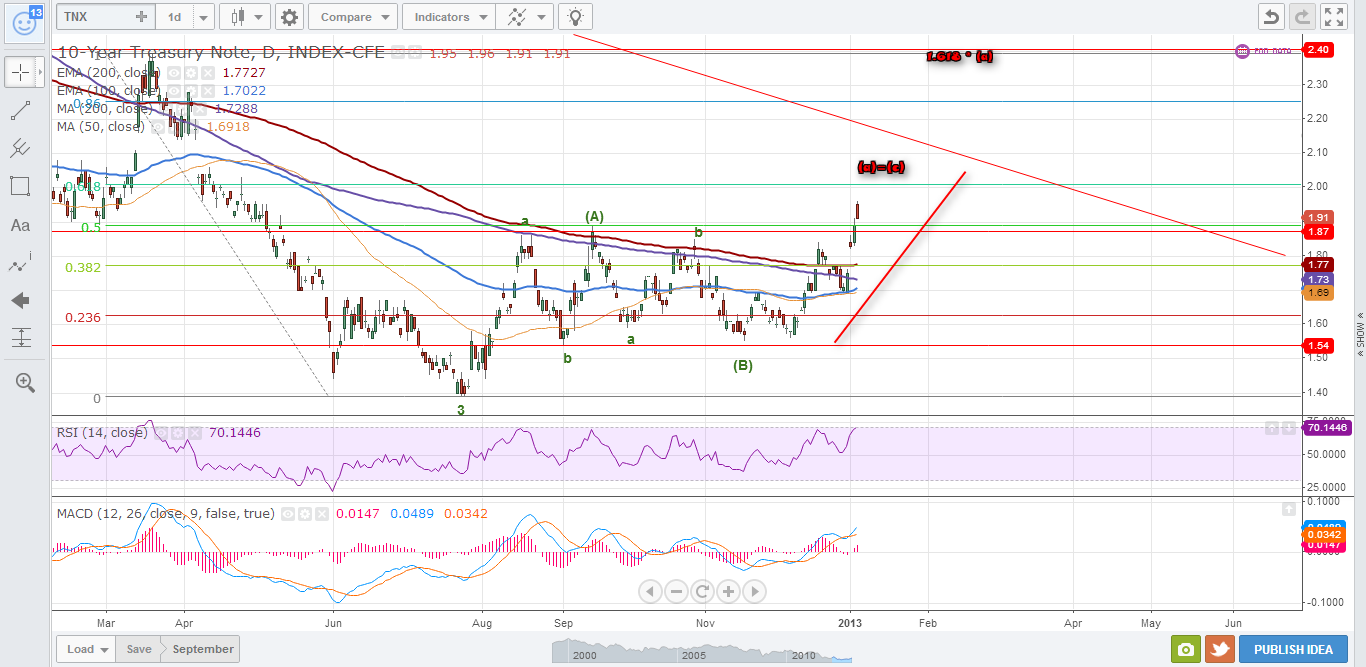Click the 1.54 red price label
The image size is (1366, 667).
(1317, 345)
